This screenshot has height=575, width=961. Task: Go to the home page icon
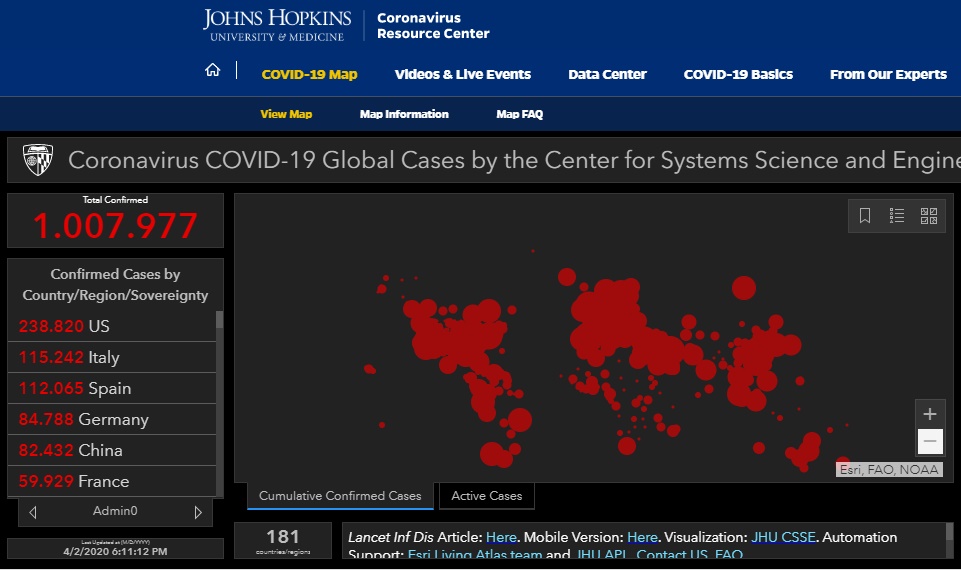pyautogui.click(x=212, y=70)
